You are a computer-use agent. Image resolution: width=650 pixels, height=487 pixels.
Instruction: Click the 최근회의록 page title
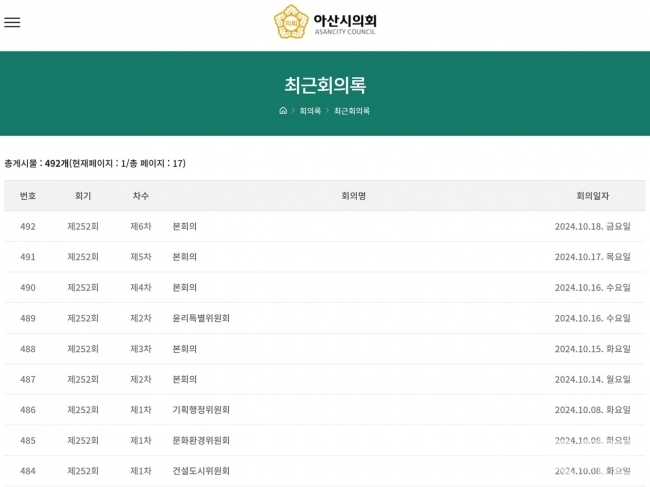tap(325, 85)
